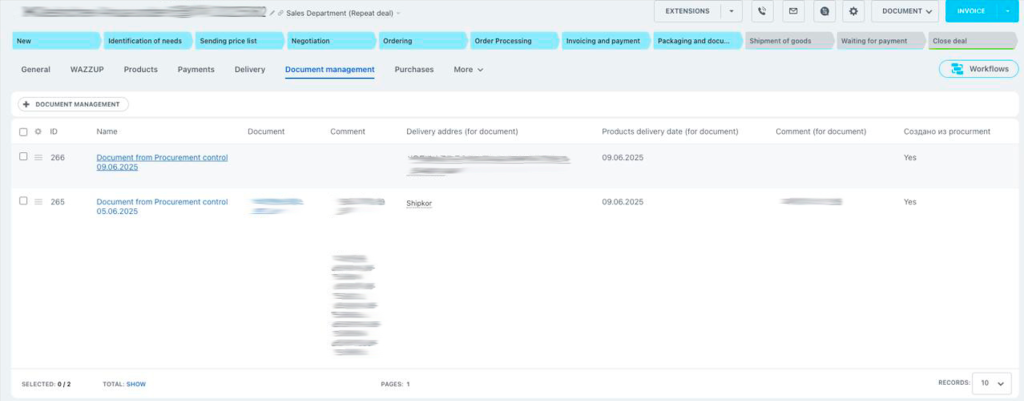Click the grid settings gear in table header
Screen dimensions: 1024x401
tap(38, 132)
